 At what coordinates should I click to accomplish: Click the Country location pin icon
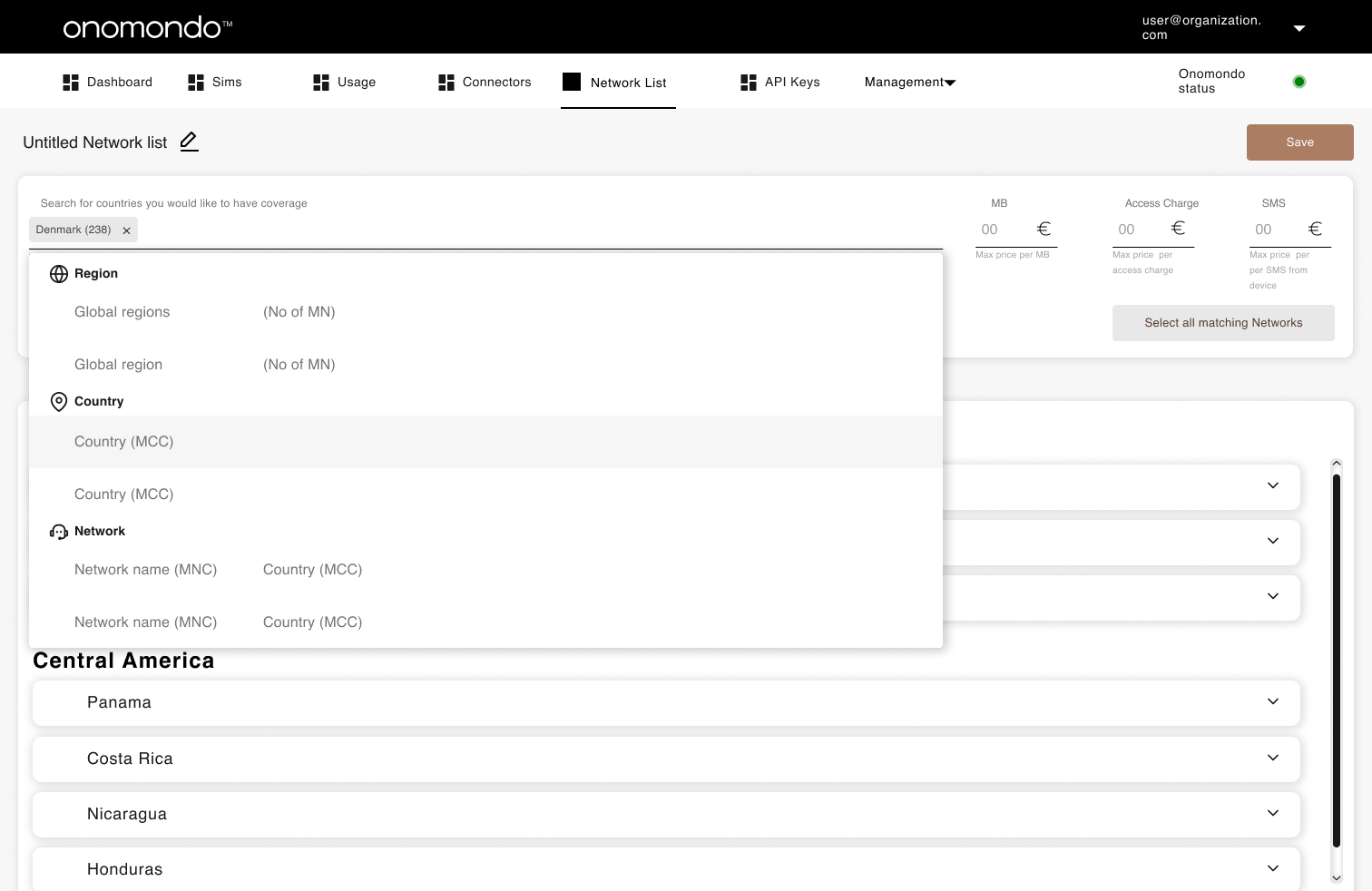tap(59, 401)
